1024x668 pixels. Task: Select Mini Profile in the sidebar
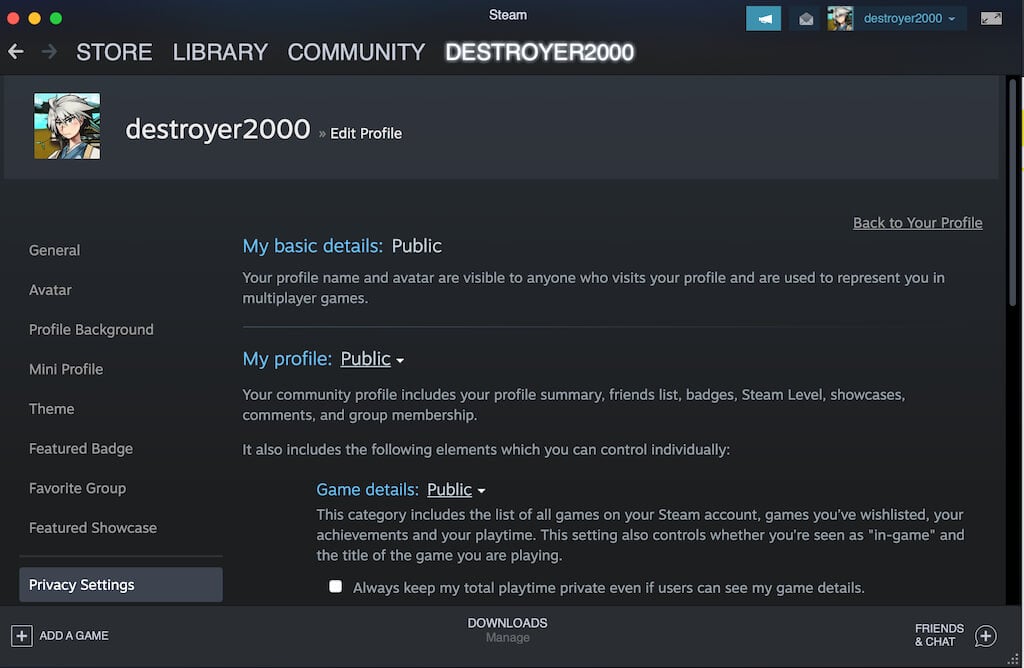(x=66, y=369)
